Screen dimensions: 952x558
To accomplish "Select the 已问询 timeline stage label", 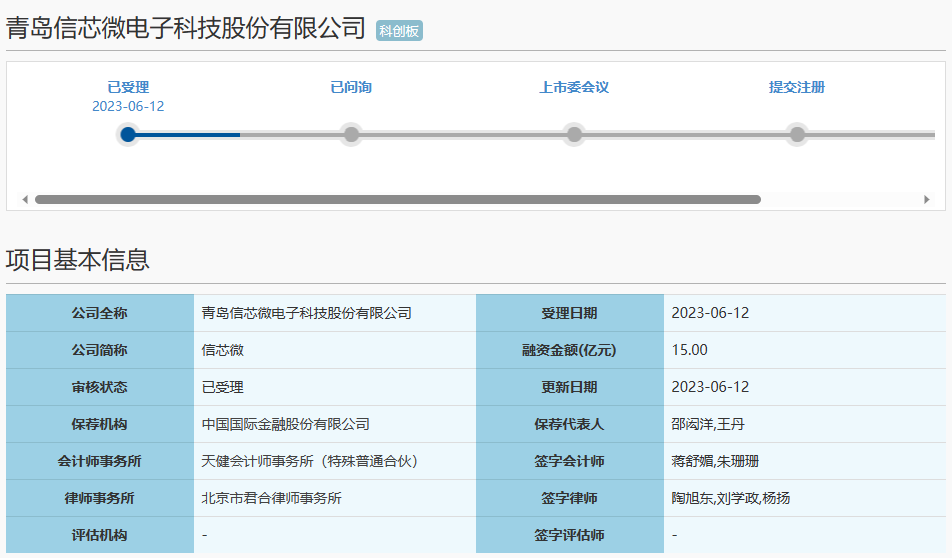I will click(x=351, y=87).
